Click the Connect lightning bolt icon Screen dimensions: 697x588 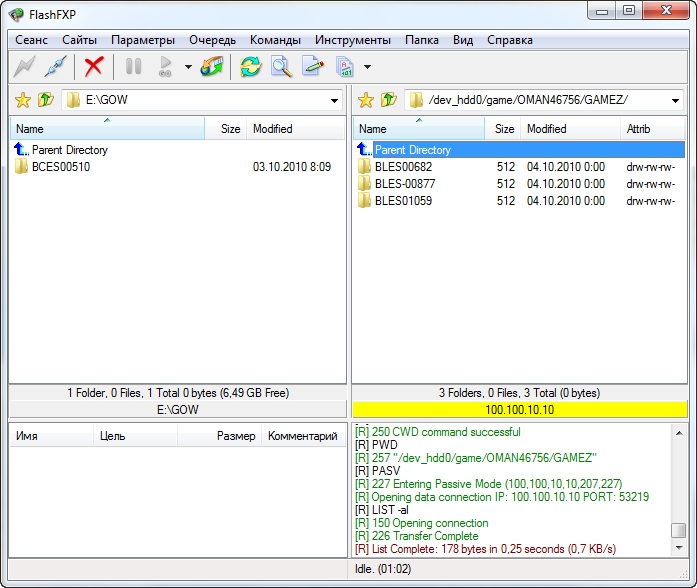click(24, 67)
